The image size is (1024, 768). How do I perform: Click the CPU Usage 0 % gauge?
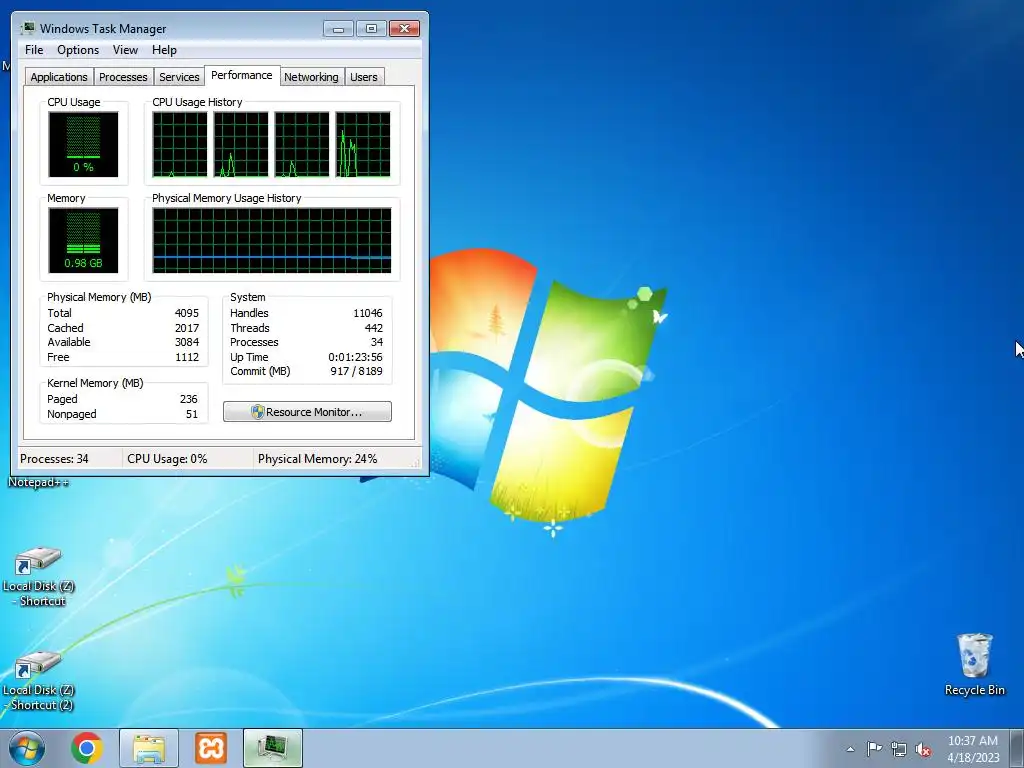pyautogui.click(x=83, y=144)
